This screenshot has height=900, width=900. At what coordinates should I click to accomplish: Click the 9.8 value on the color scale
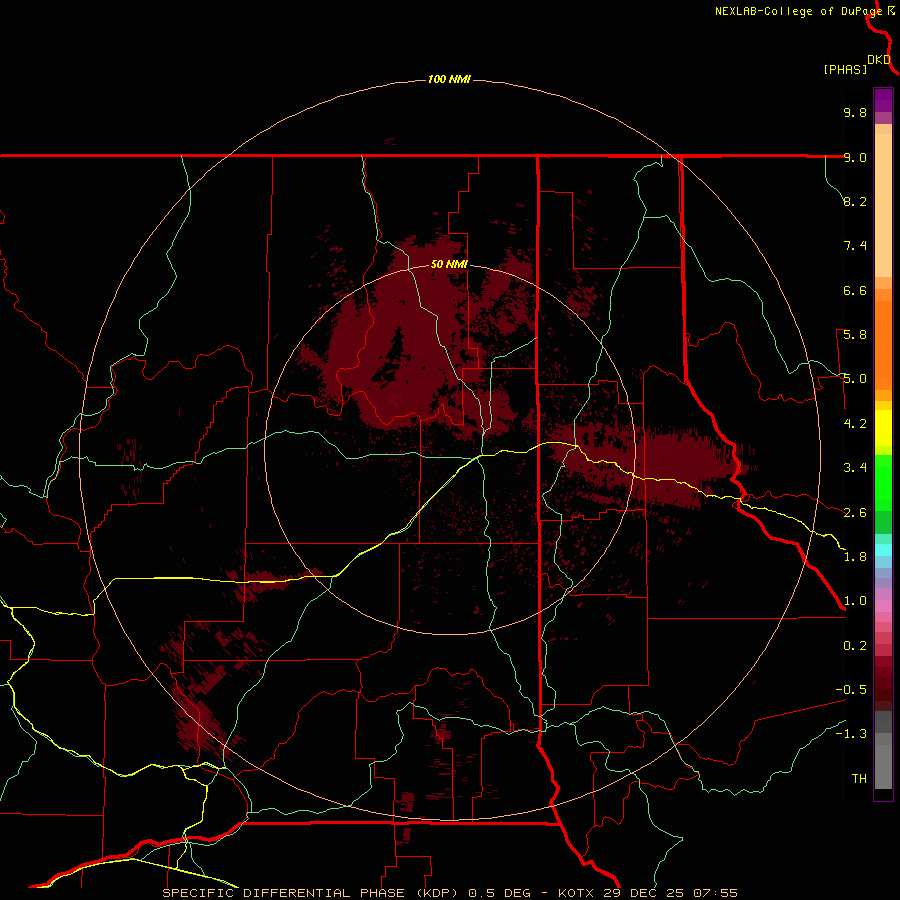click(855, 112)
